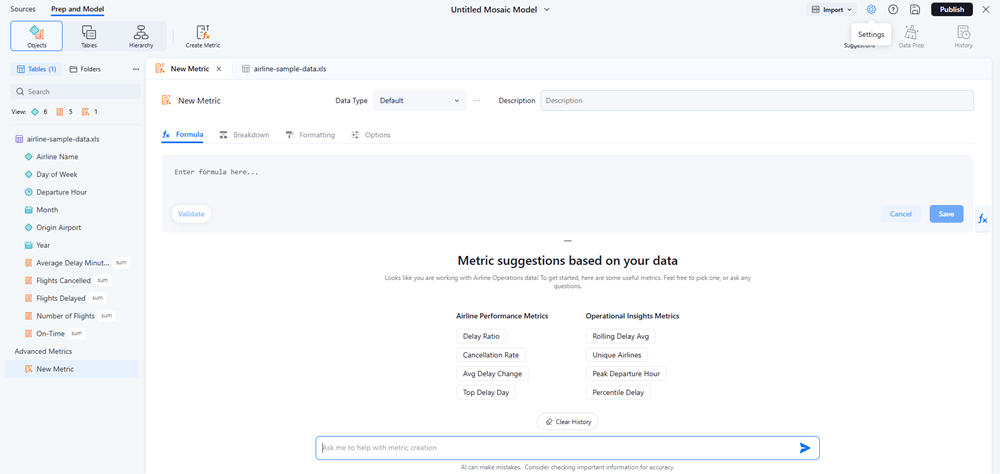Toggle the attributes view filter showing 6
Viewport: 1000px width, 474px height.
click(39, 112)
